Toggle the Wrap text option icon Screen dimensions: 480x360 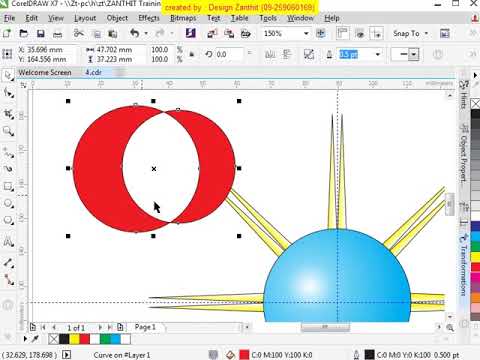pos(309,54)
